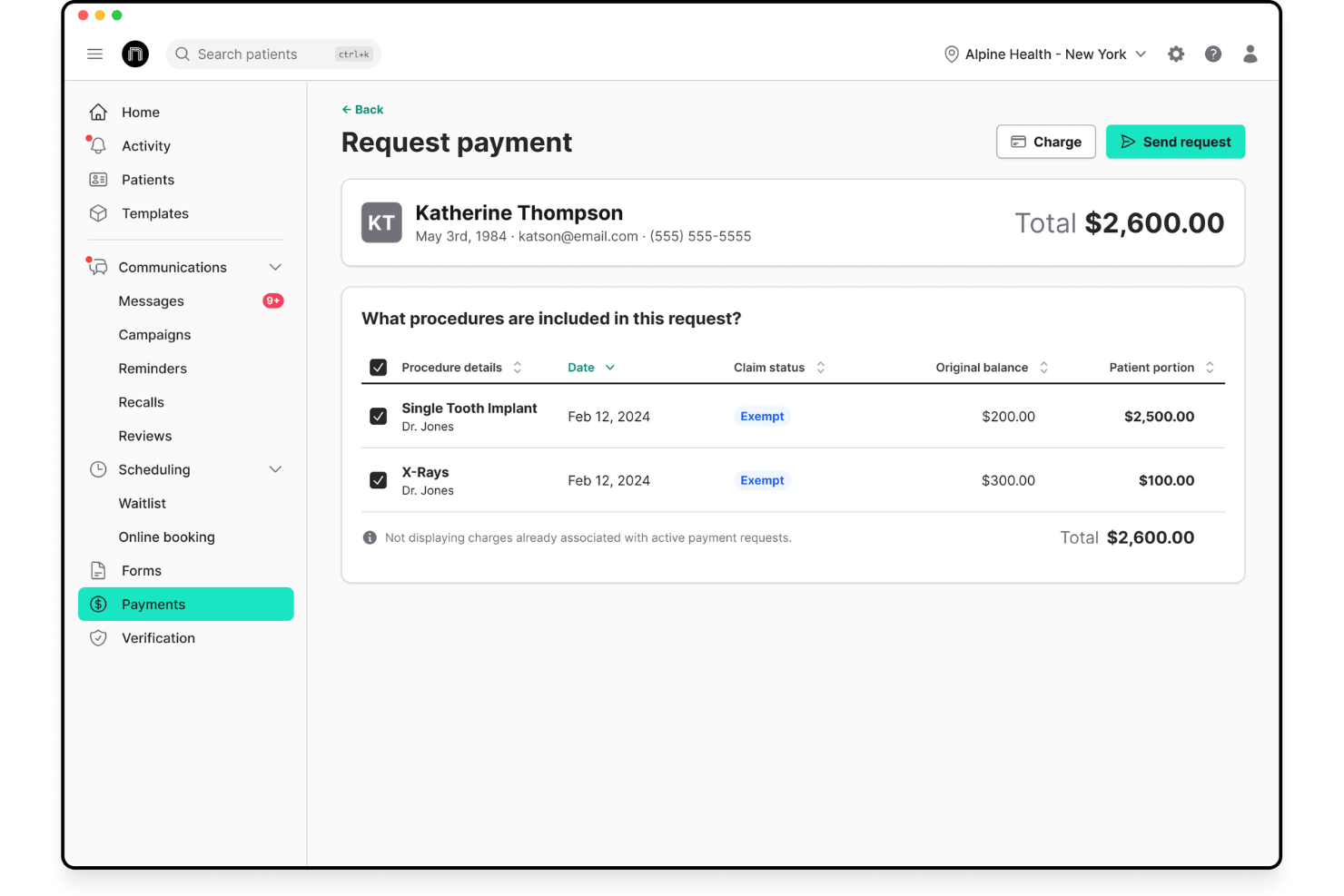Image resolution: width=1344 pixels, height=896 pixels.
Task: Open Messages in sidebar
Action: (186, 301)
